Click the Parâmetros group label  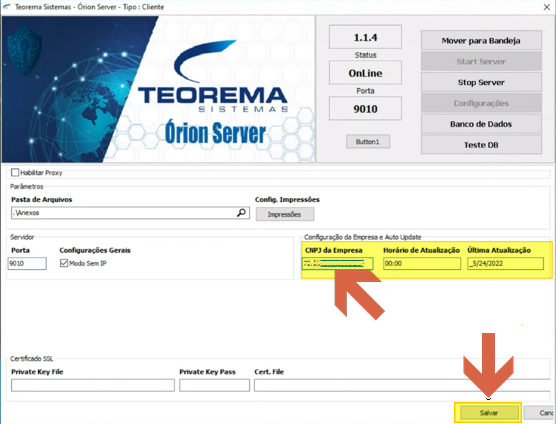[27, 186]
